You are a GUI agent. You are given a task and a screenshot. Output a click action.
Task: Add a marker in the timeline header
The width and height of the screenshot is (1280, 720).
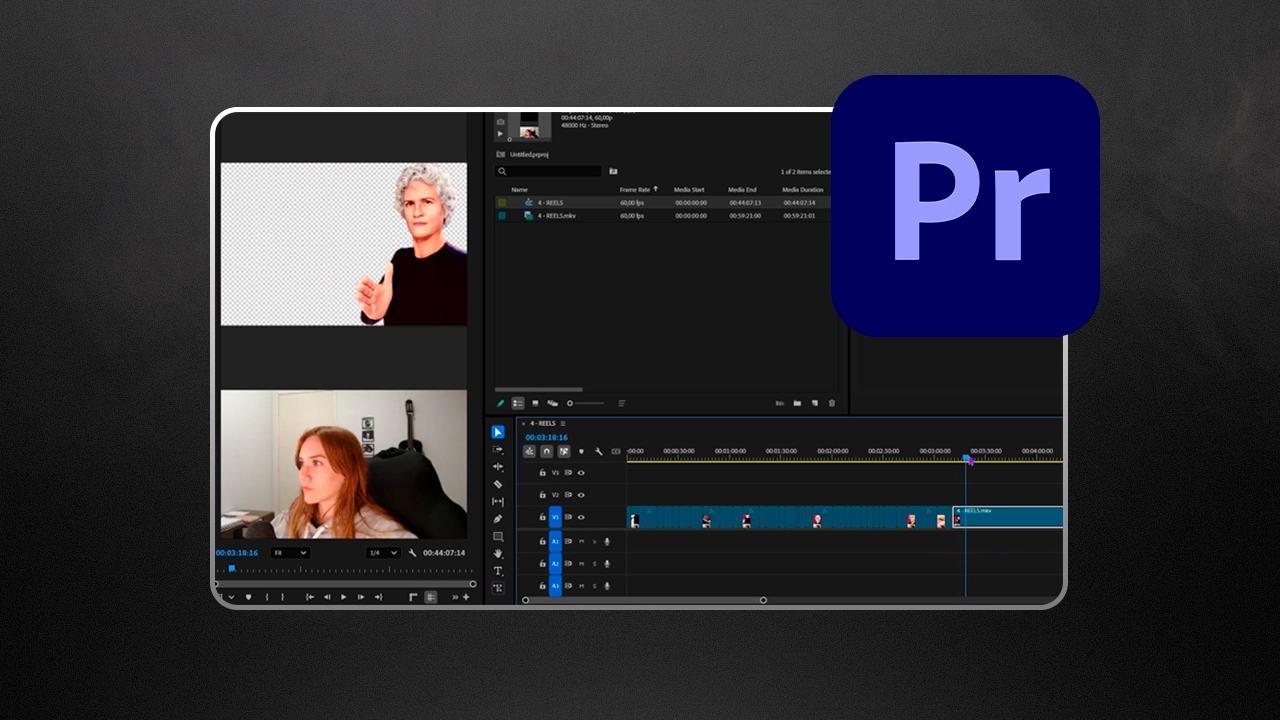pos(581,451)
